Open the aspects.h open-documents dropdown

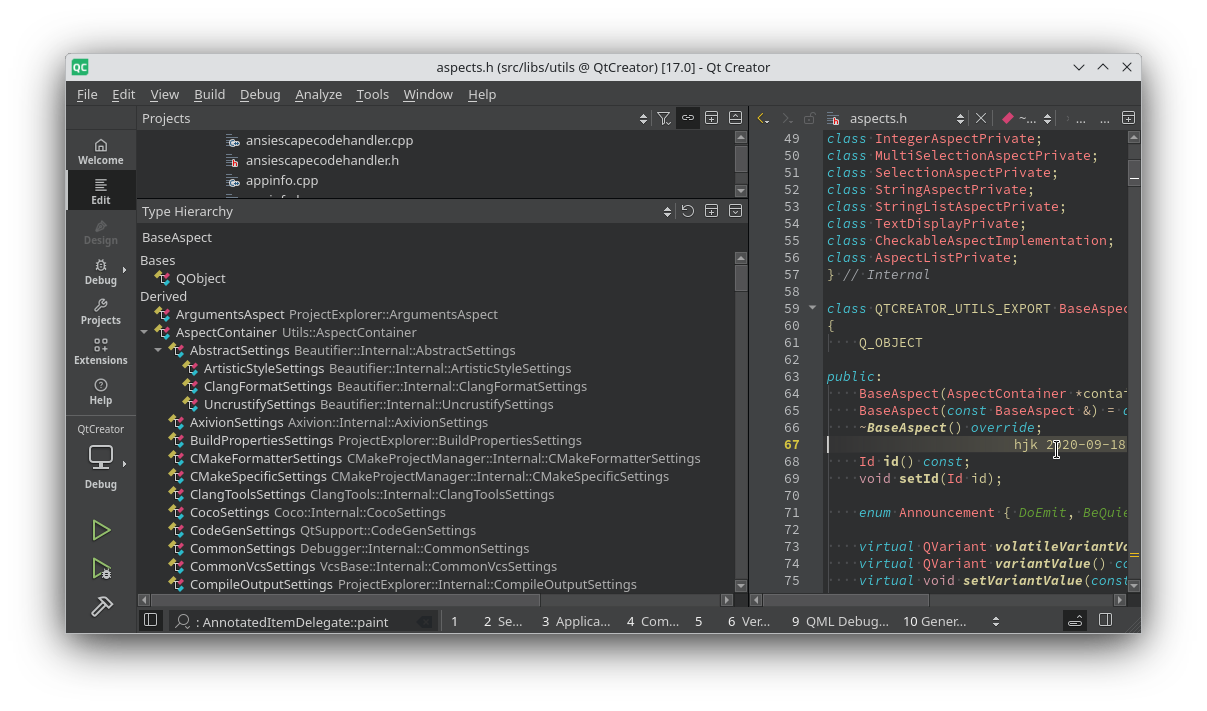[960, 118]
